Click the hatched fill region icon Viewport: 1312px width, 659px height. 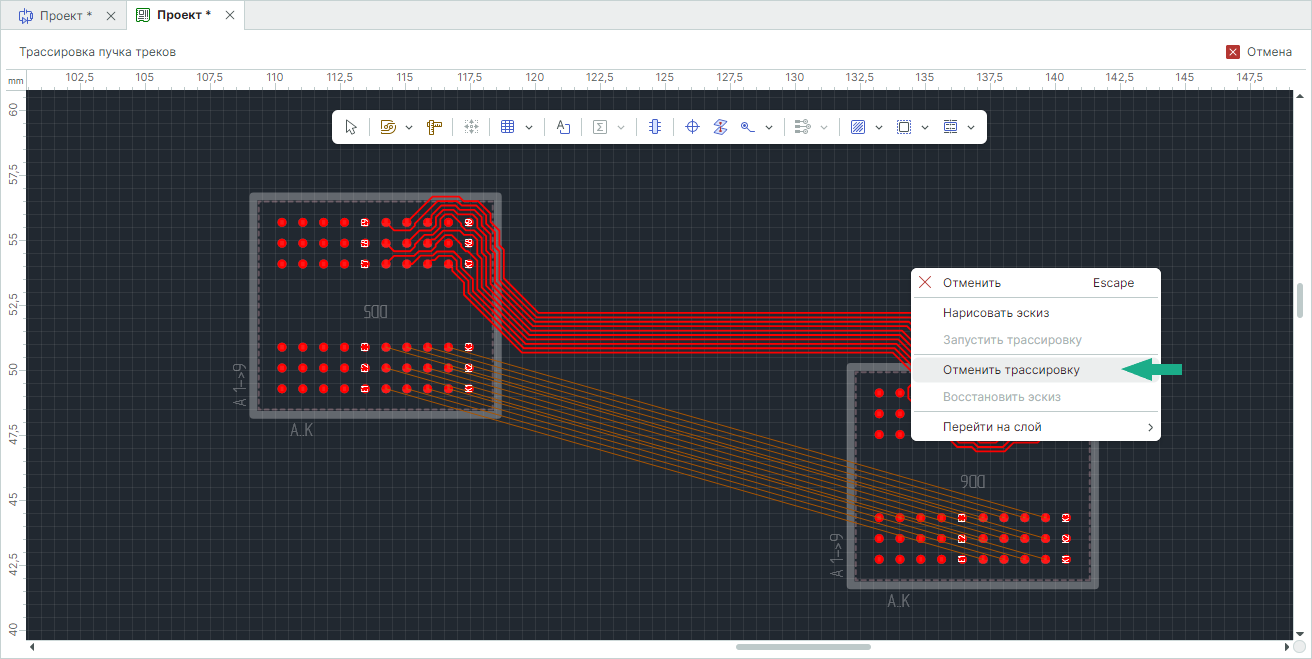coord(857,127)
